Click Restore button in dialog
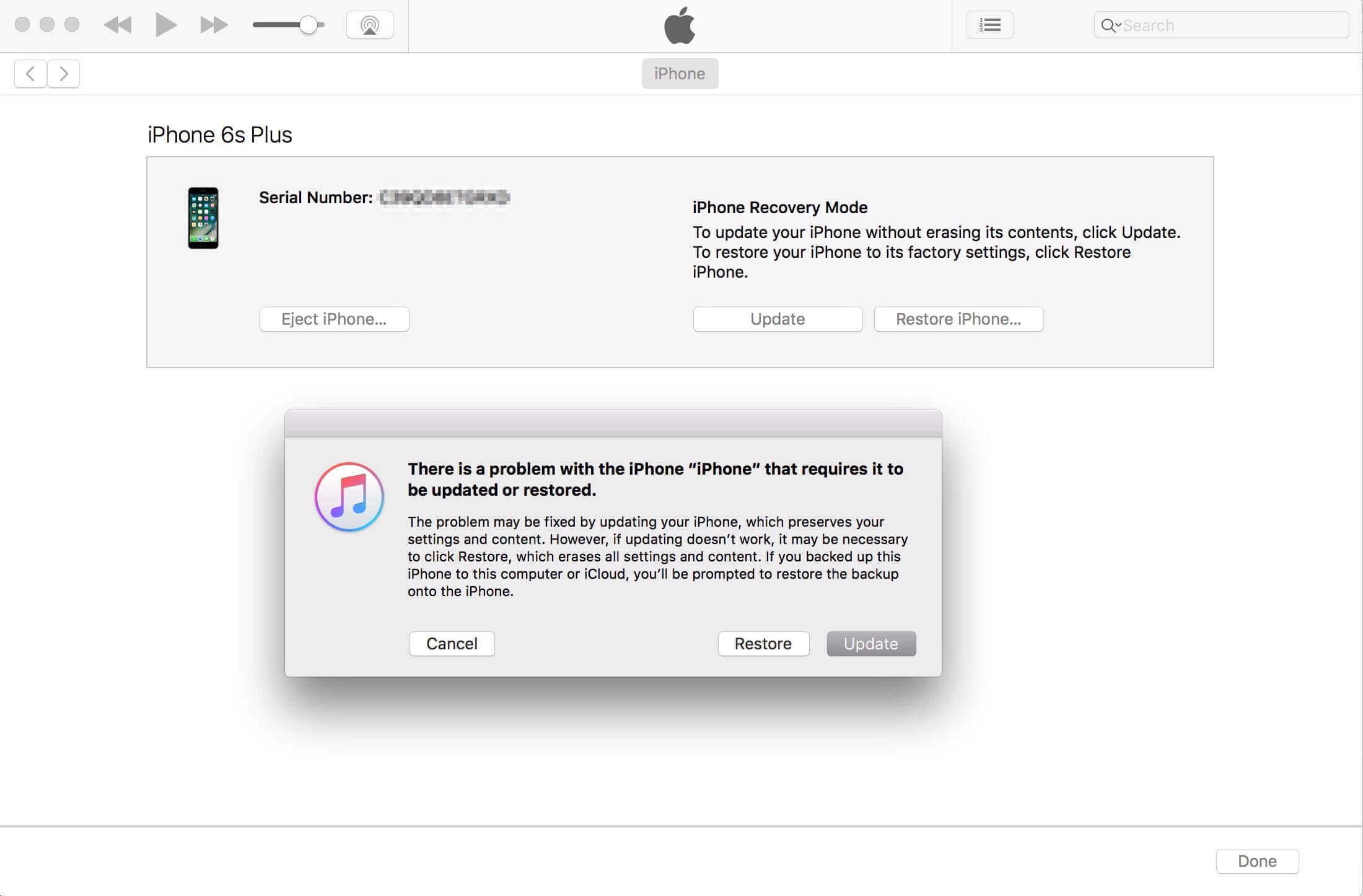1363x896 pixels. click(763, 643)
